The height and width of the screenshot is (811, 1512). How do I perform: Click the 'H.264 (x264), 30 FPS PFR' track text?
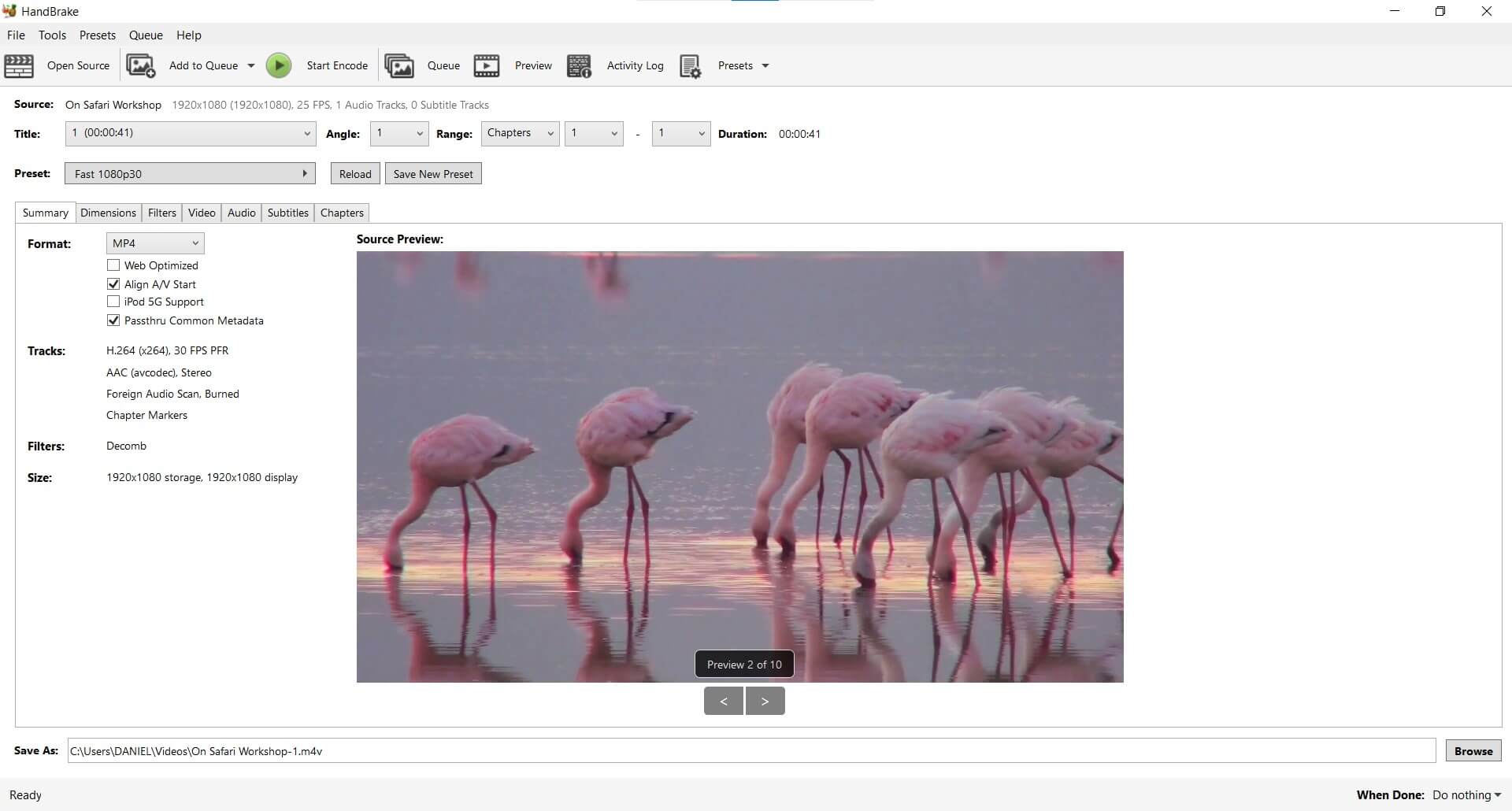(168, 350)
